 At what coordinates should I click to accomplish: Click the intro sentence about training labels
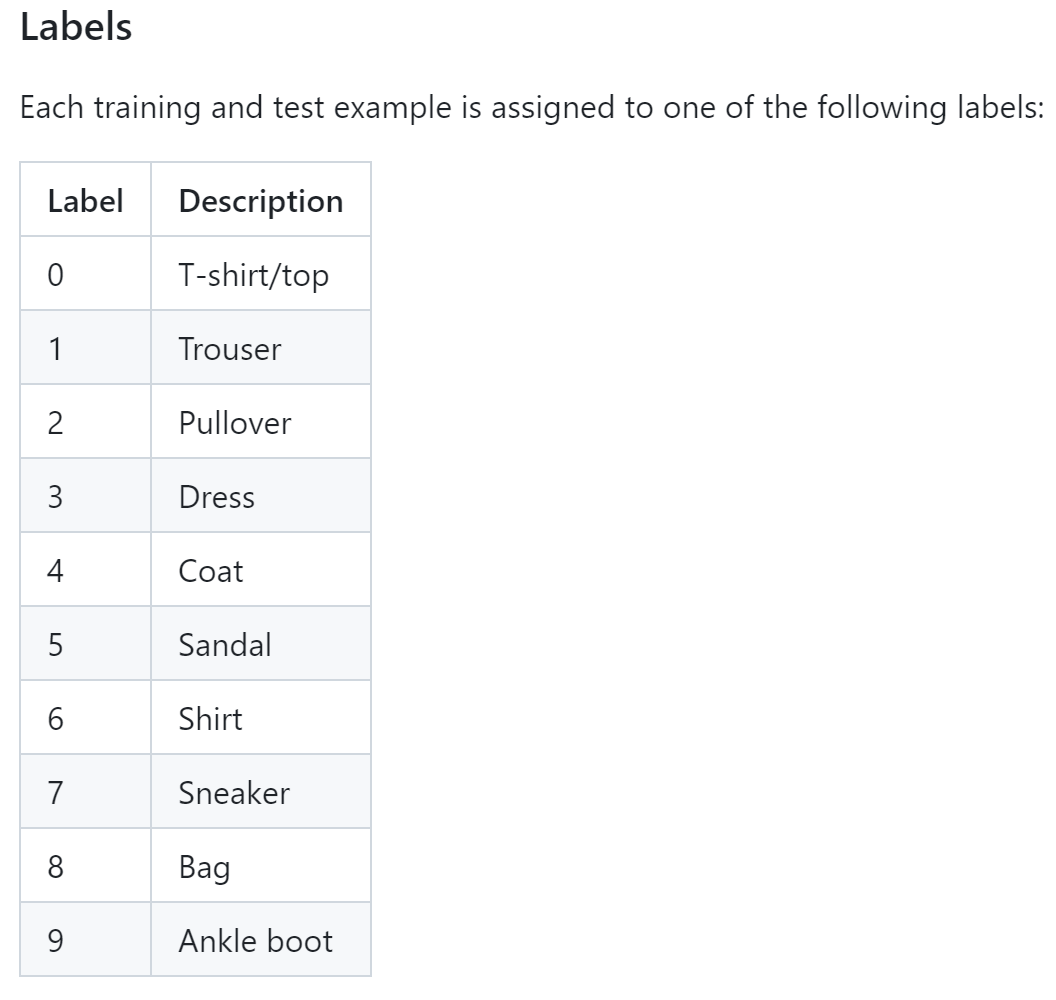click(532, 108)
